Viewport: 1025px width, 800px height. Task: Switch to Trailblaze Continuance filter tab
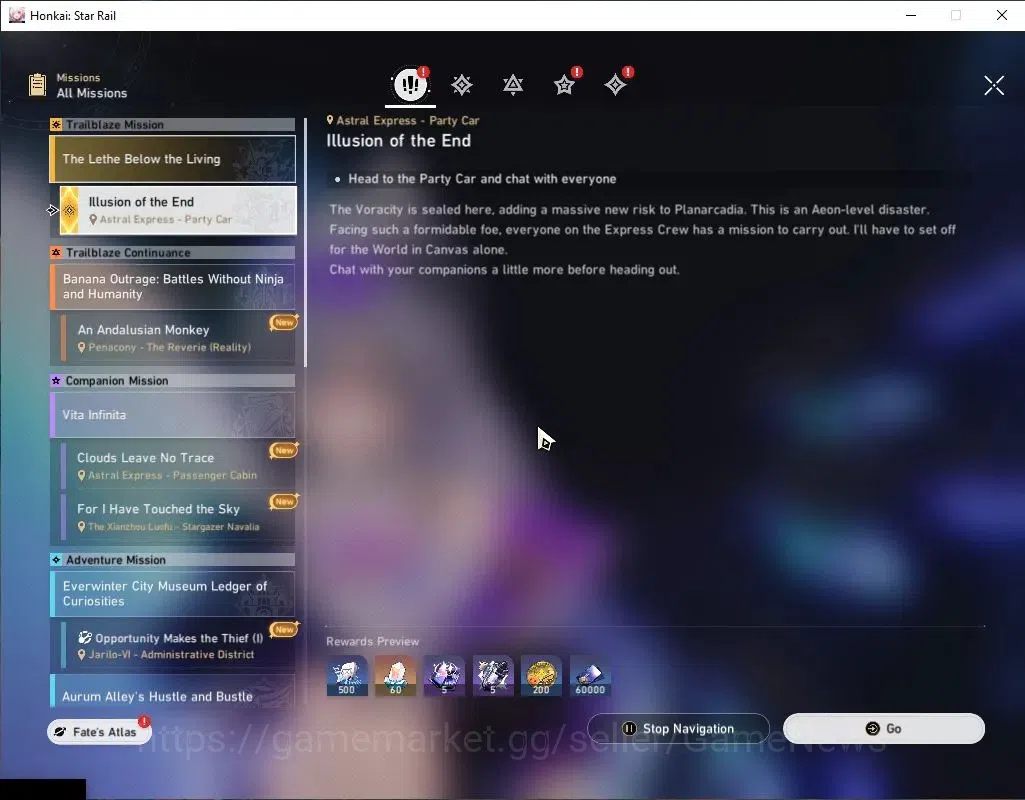point(513,84)
